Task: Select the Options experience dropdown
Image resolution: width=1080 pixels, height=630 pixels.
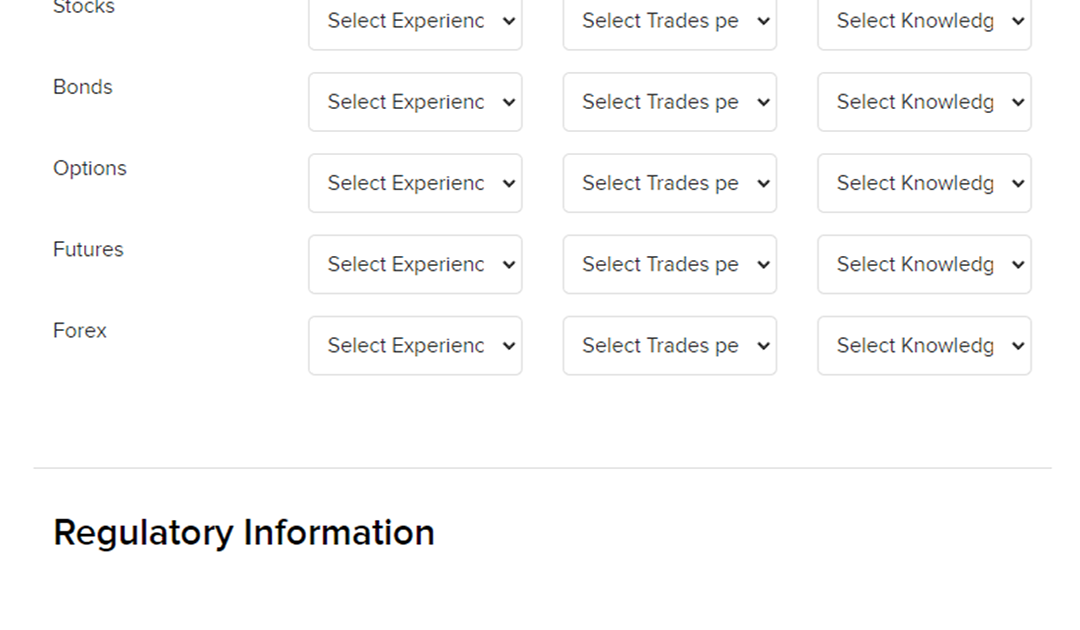Action: (x=415, y=183)
